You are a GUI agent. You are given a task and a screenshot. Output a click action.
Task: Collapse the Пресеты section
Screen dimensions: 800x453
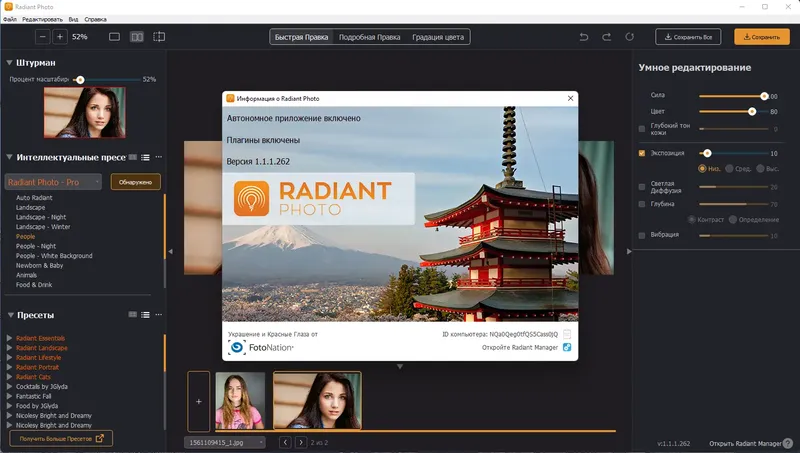coord(10,315)
